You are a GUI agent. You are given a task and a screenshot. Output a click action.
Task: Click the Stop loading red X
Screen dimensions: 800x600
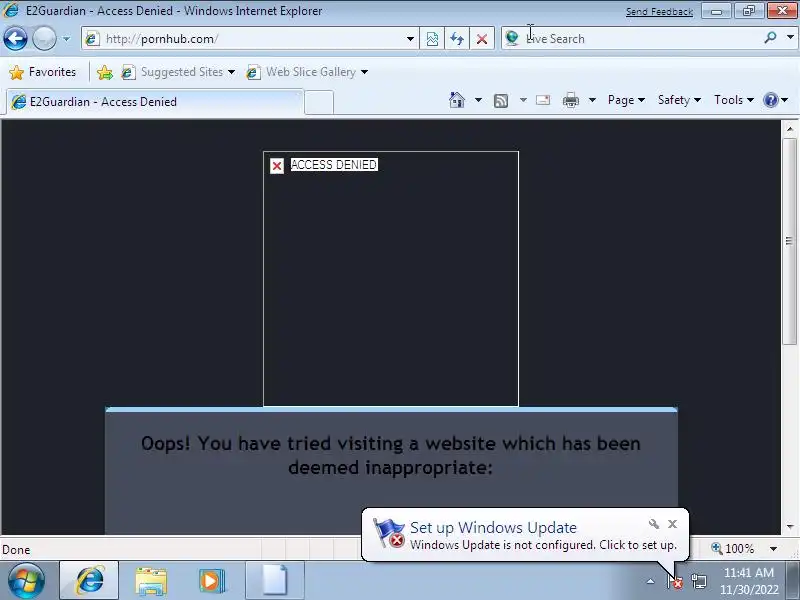pos(482,39)
